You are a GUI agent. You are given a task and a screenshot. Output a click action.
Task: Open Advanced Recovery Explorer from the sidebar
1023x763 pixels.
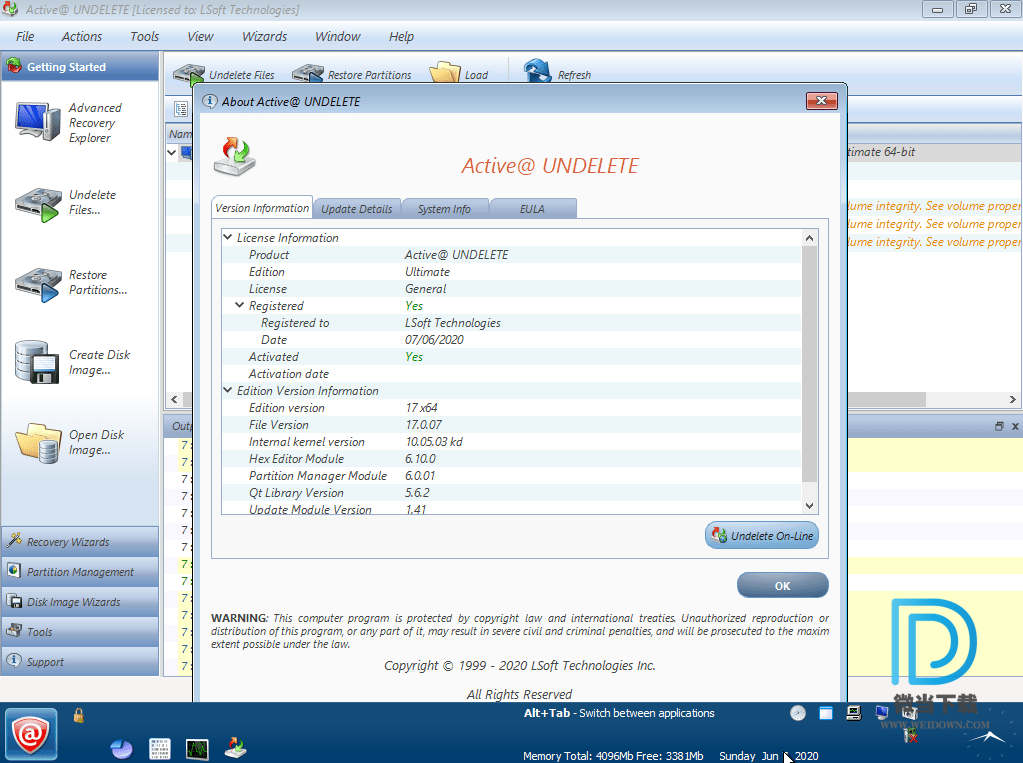[69, 122]
